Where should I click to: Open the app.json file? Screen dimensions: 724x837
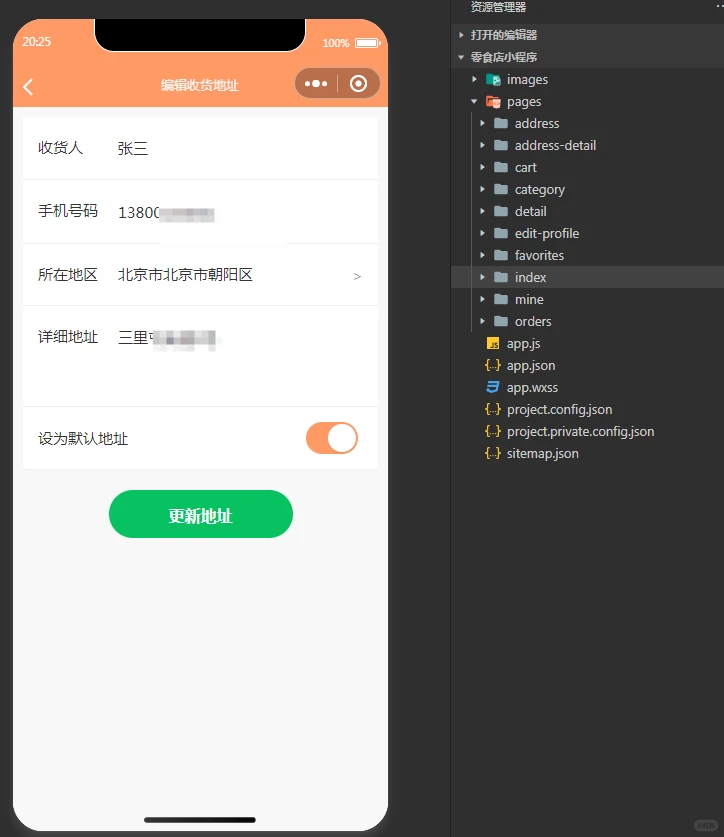coord(531,366)
